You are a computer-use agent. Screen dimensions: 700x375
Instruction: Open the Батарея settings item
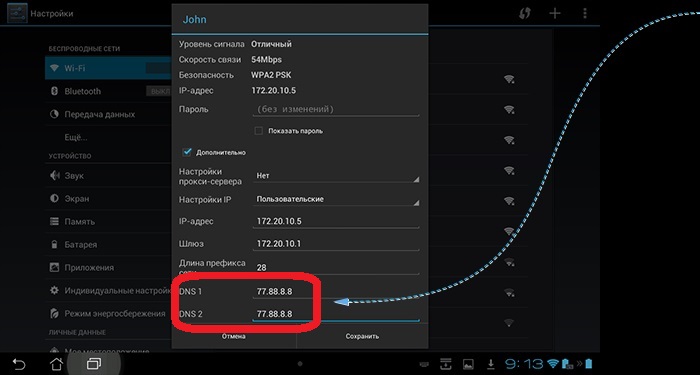pos(108,245)
